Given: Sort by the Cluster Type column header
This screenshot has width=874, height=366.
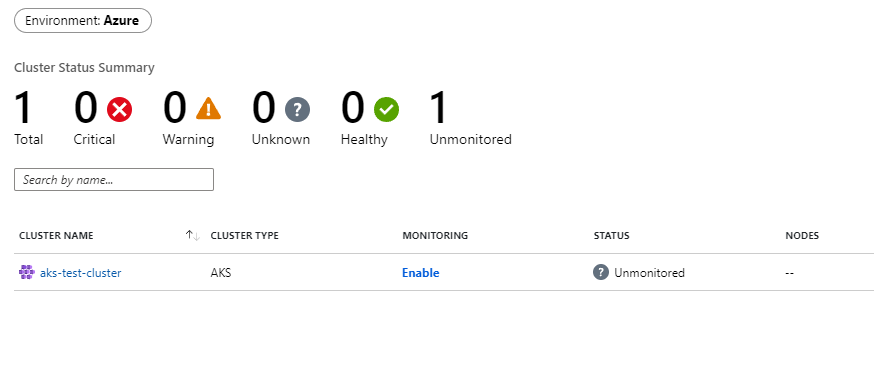Looking at the screenshot, I should click(245, 236).
